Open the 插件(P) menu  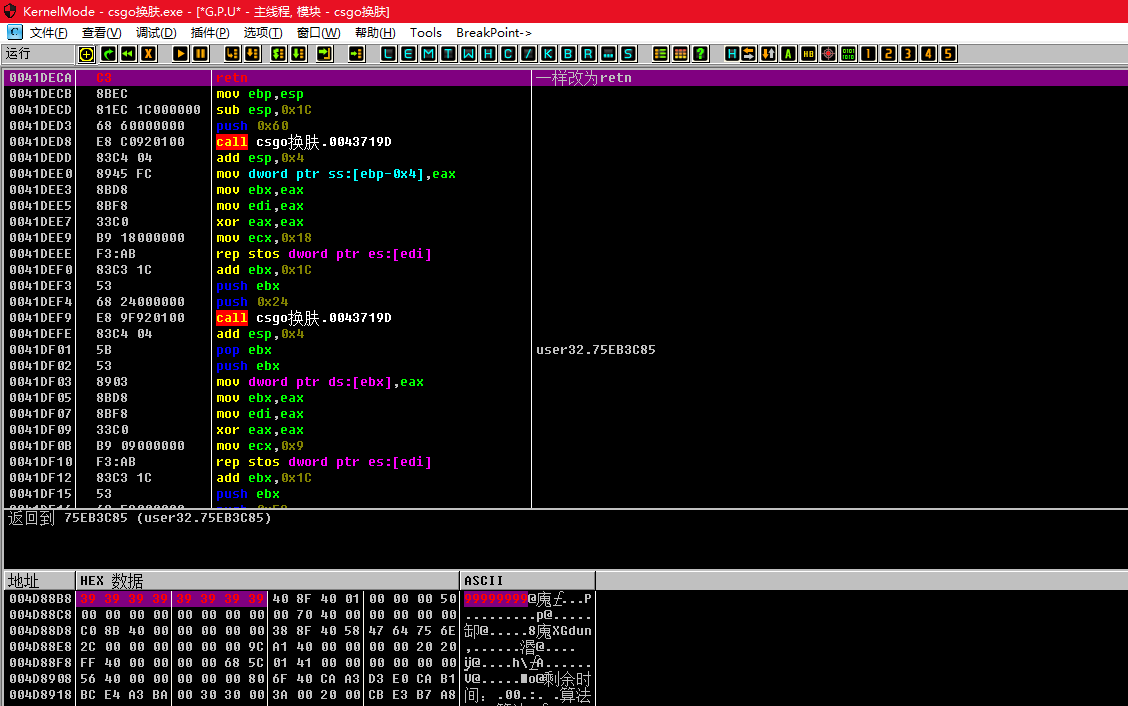(x=210, y=33)
